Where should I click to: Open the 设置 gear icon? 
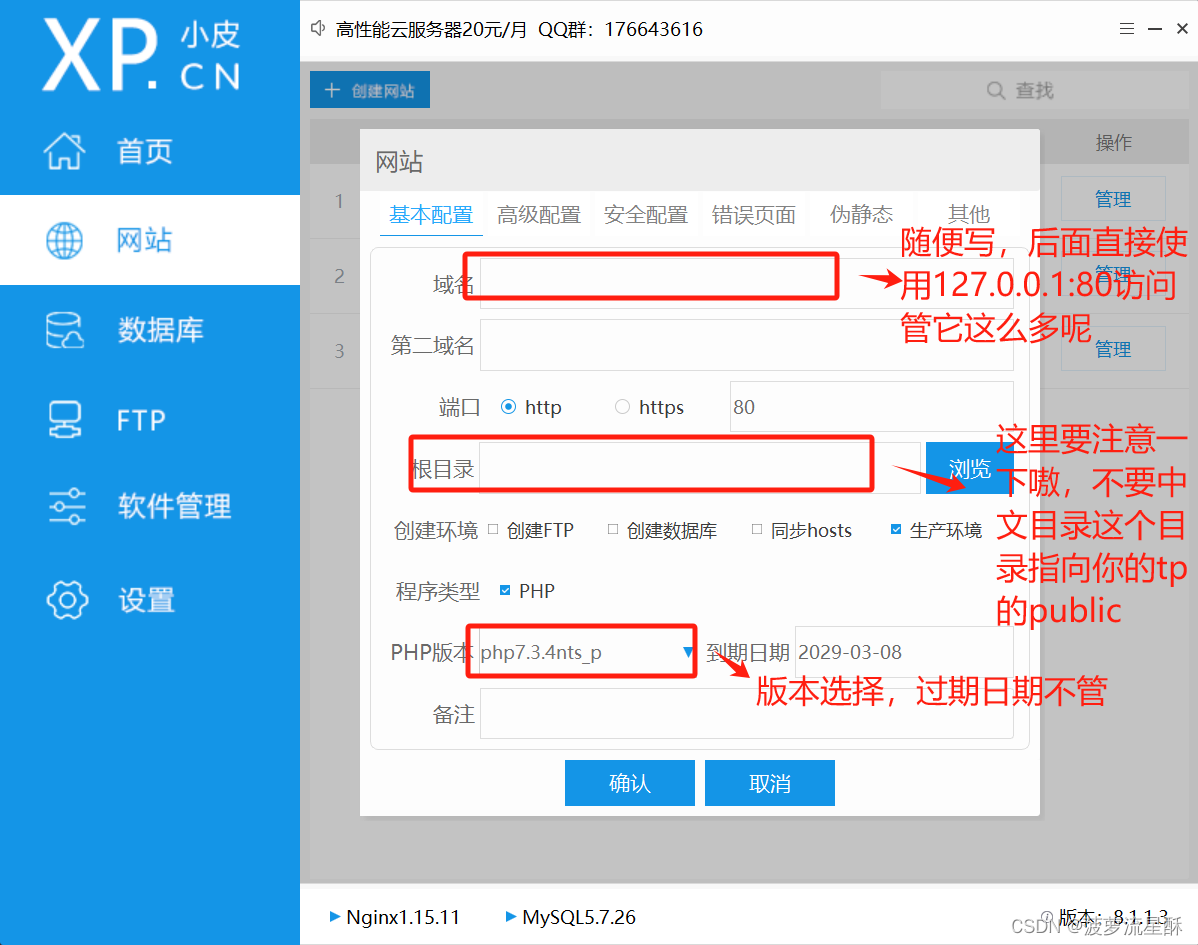(67, 600)
